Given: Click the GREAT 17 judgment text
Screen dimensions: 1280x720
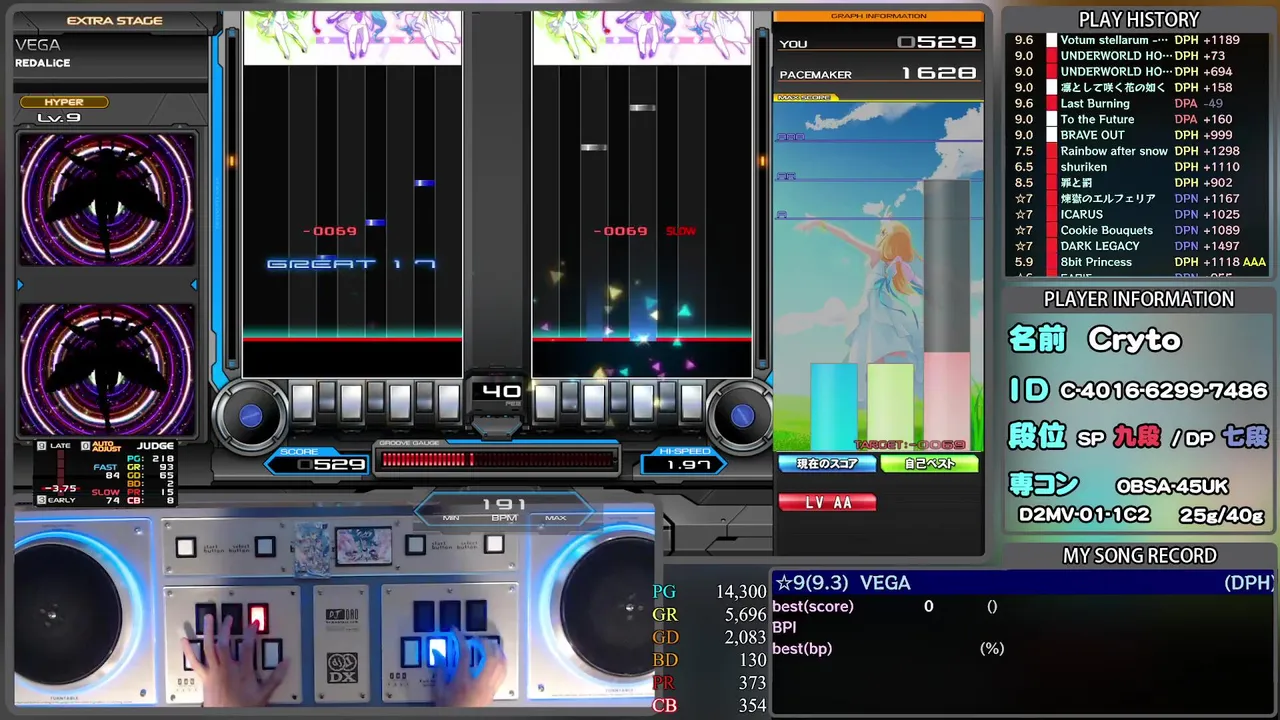Looking at the screenshot, I should tap(352, 264).
